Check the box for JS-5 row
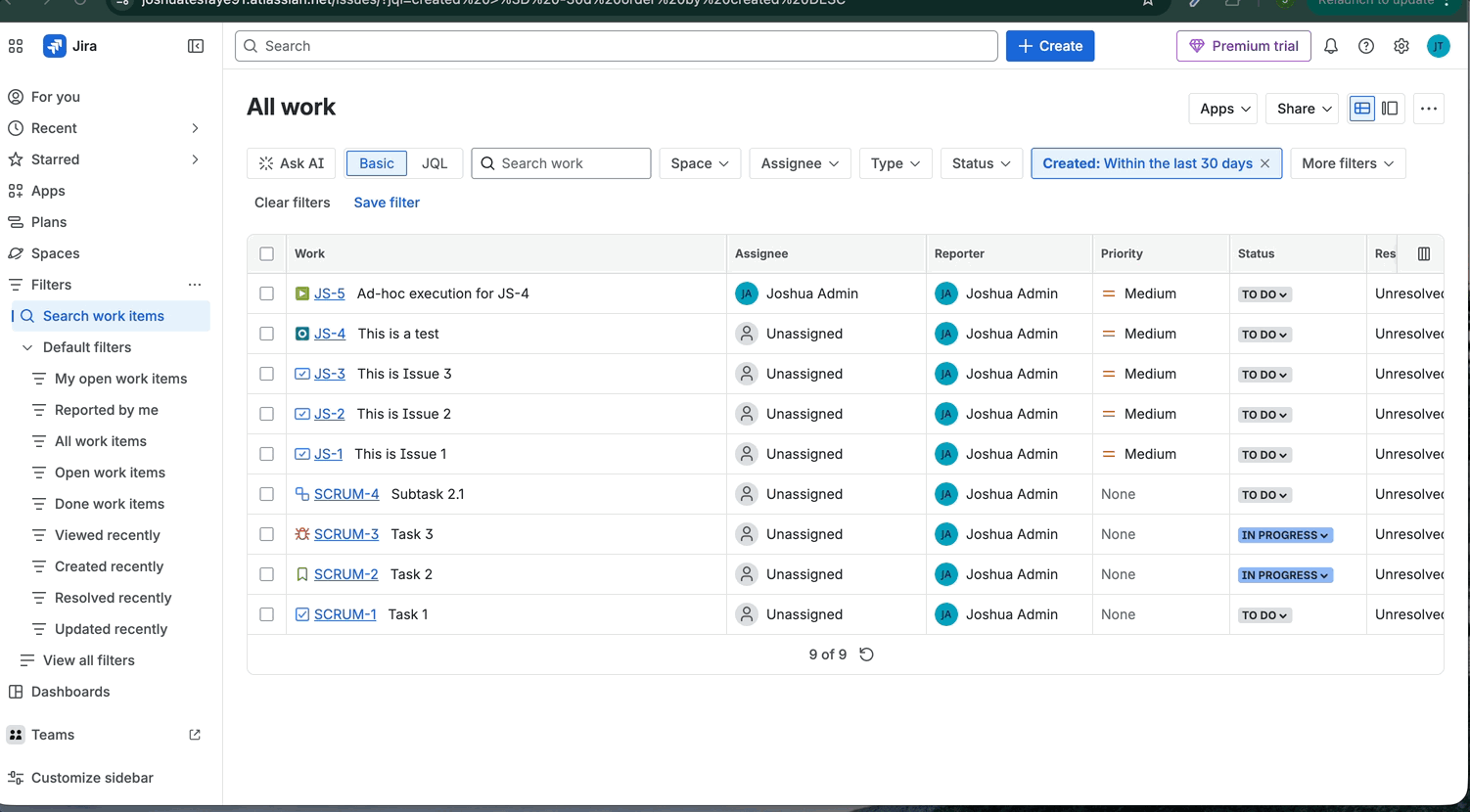This screenshot has width=1470, height=812. [266, 293]
